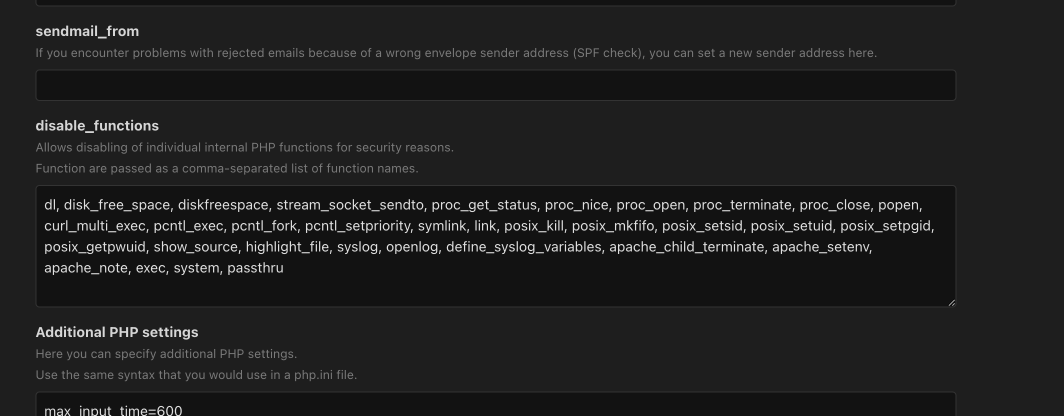This screenshot has width=1064, height=416.
Task: Grab the disable_functions textarea resize handle
Action: [x=951, y=302]
